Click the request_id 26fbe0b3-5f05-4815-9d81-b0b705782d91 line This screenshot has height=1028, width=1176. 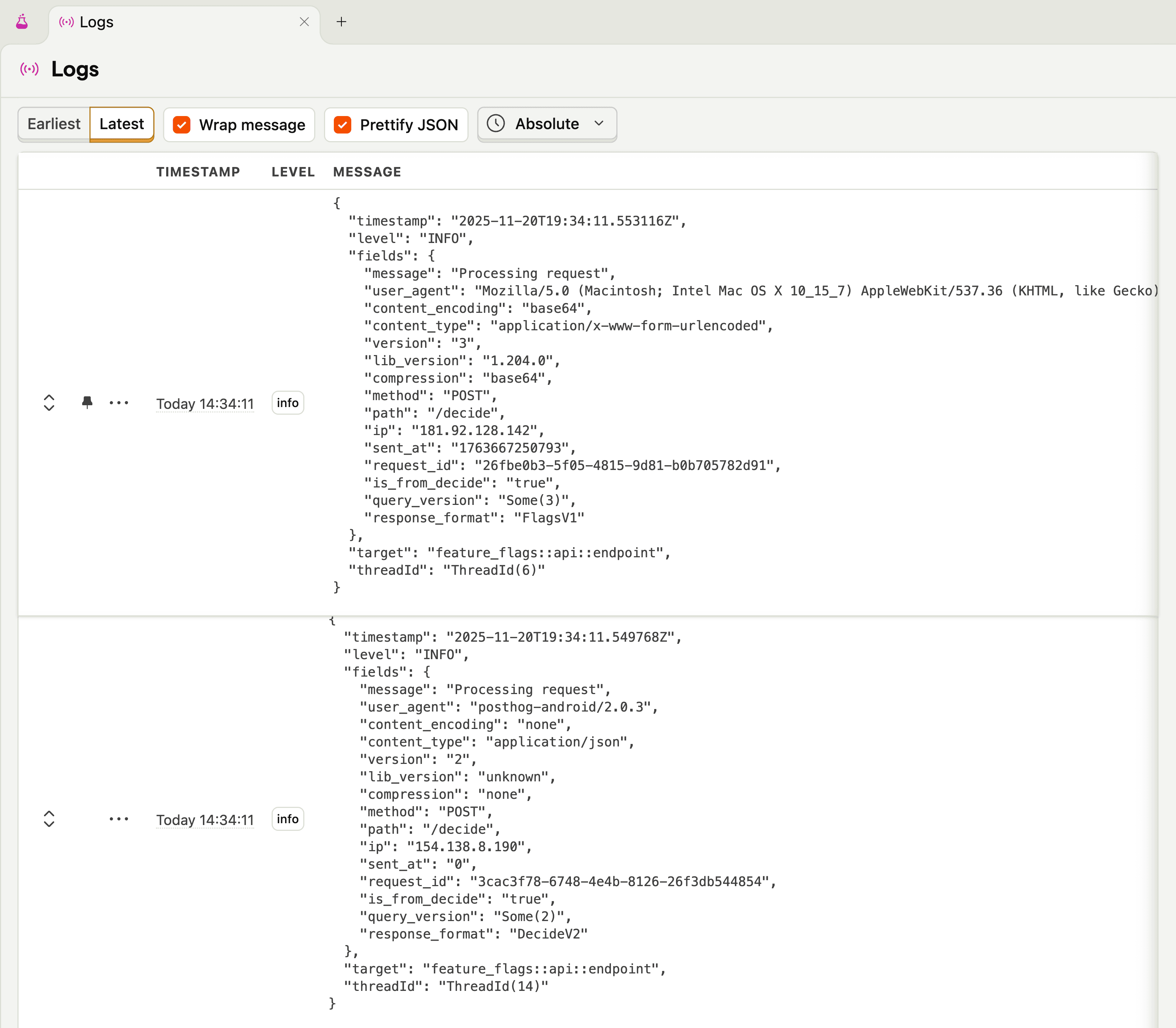[x=572, y=465]
